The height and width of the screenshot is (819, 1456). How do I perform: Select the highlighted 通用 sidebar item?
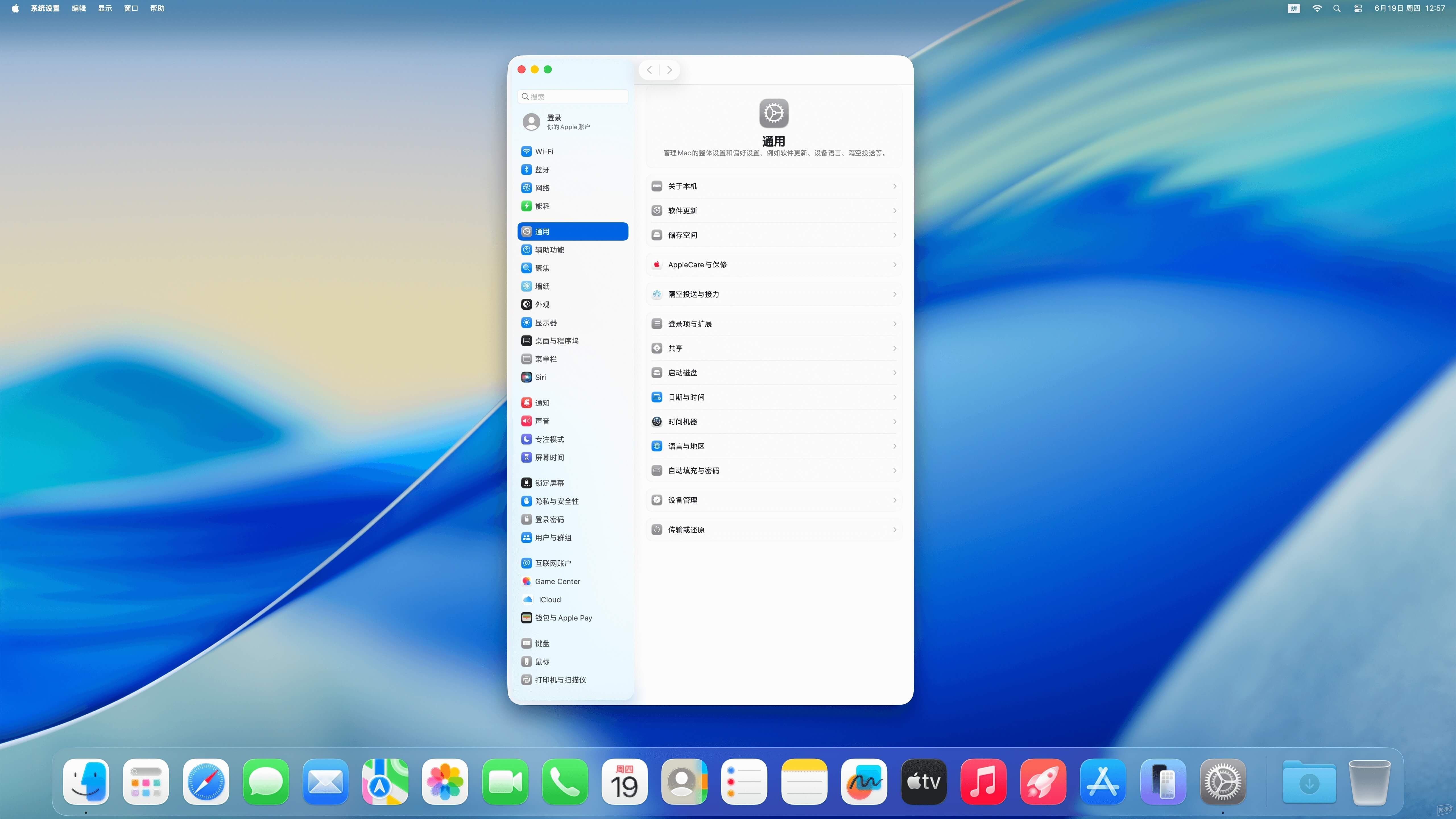click(572, 232)
